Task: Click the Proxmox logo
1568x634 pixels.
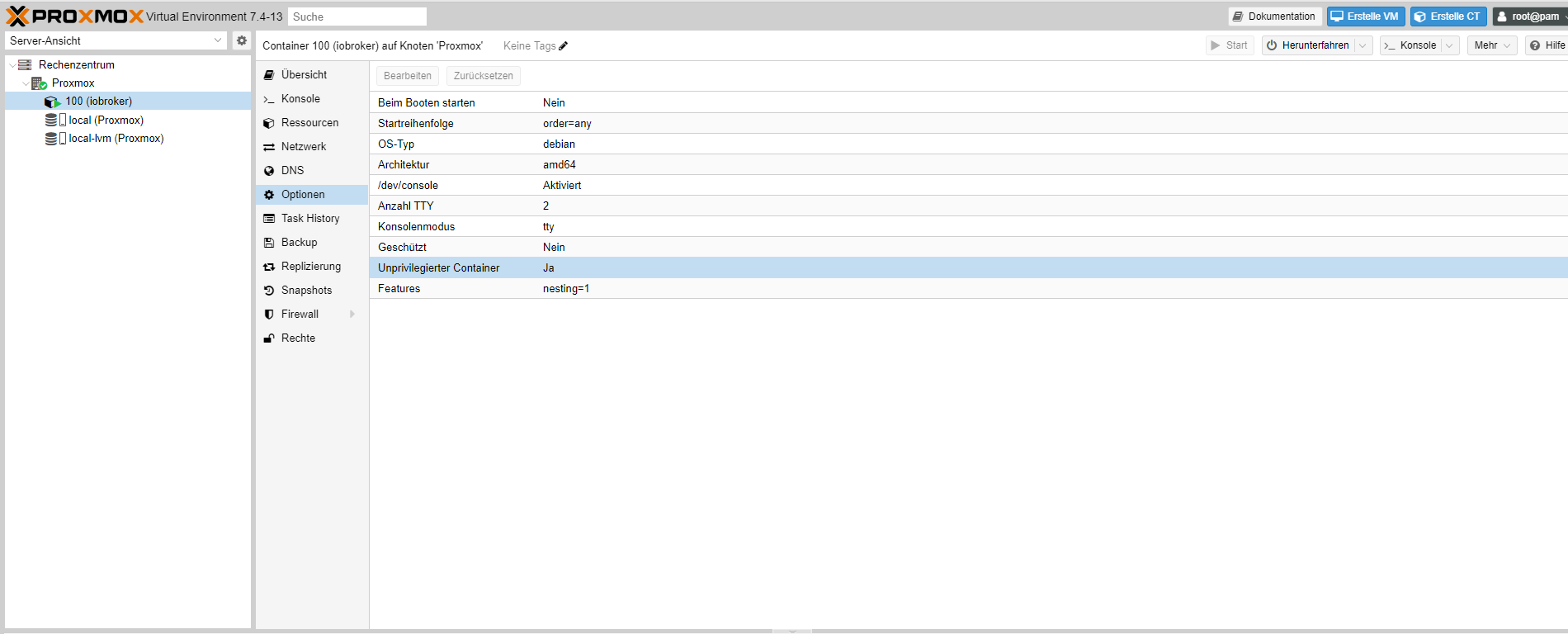Action: coord(74,17)
